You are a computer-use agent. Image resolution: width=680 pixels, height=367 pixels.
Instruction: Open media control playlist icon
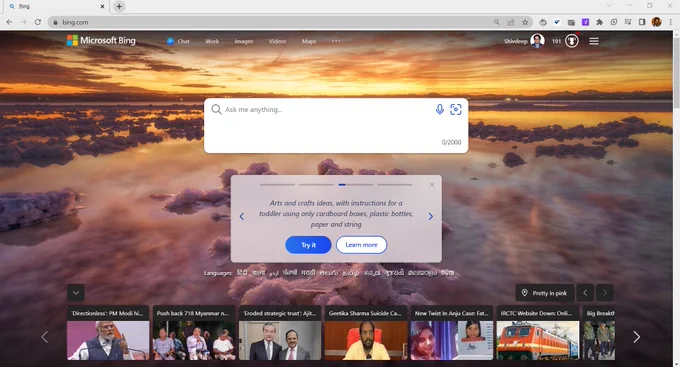(628, 22)
